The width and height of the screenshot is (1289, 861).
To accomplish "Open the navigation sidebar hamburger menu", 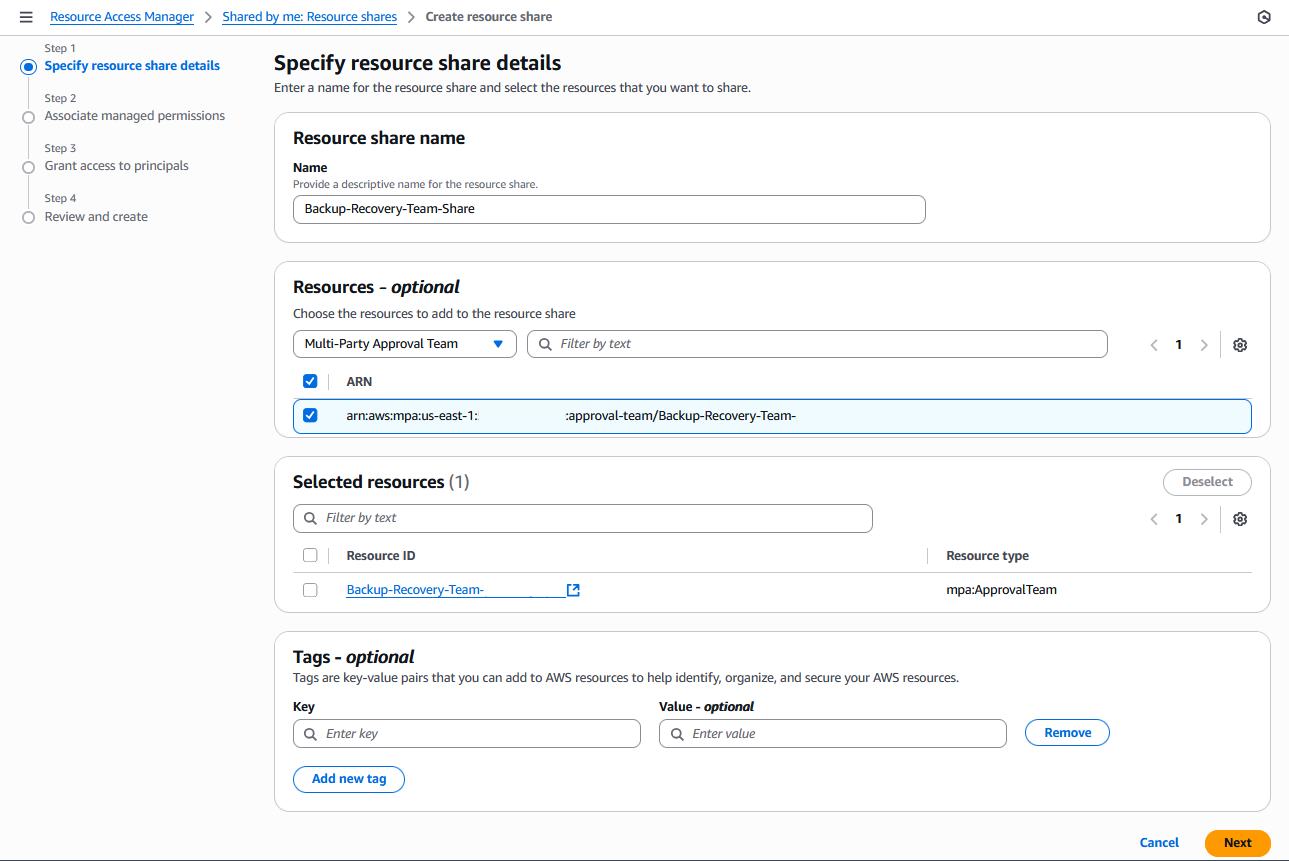I will click(x=27, y=16).
